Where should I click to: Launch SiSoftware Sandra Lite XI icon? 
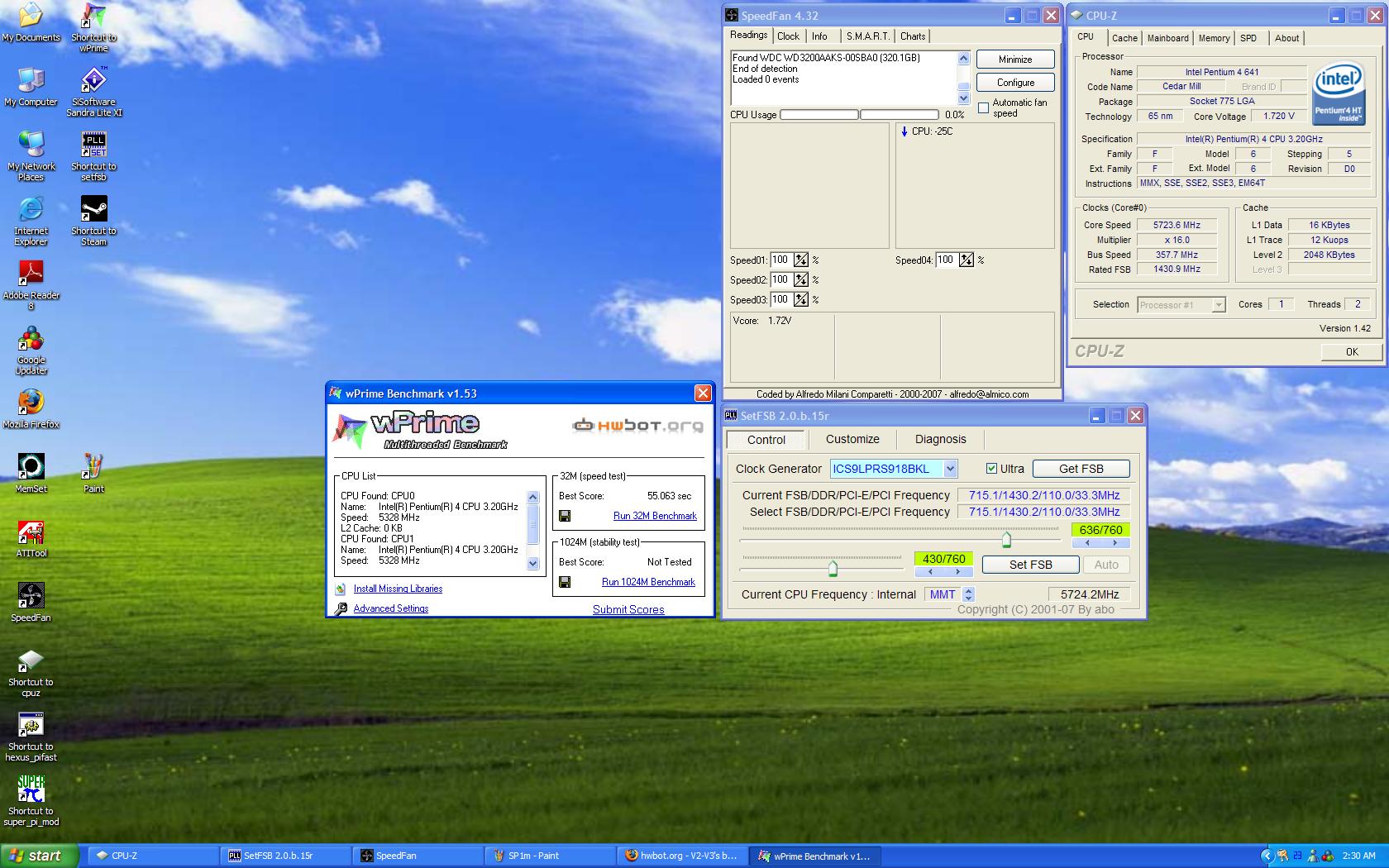click(x=93, y=92)
